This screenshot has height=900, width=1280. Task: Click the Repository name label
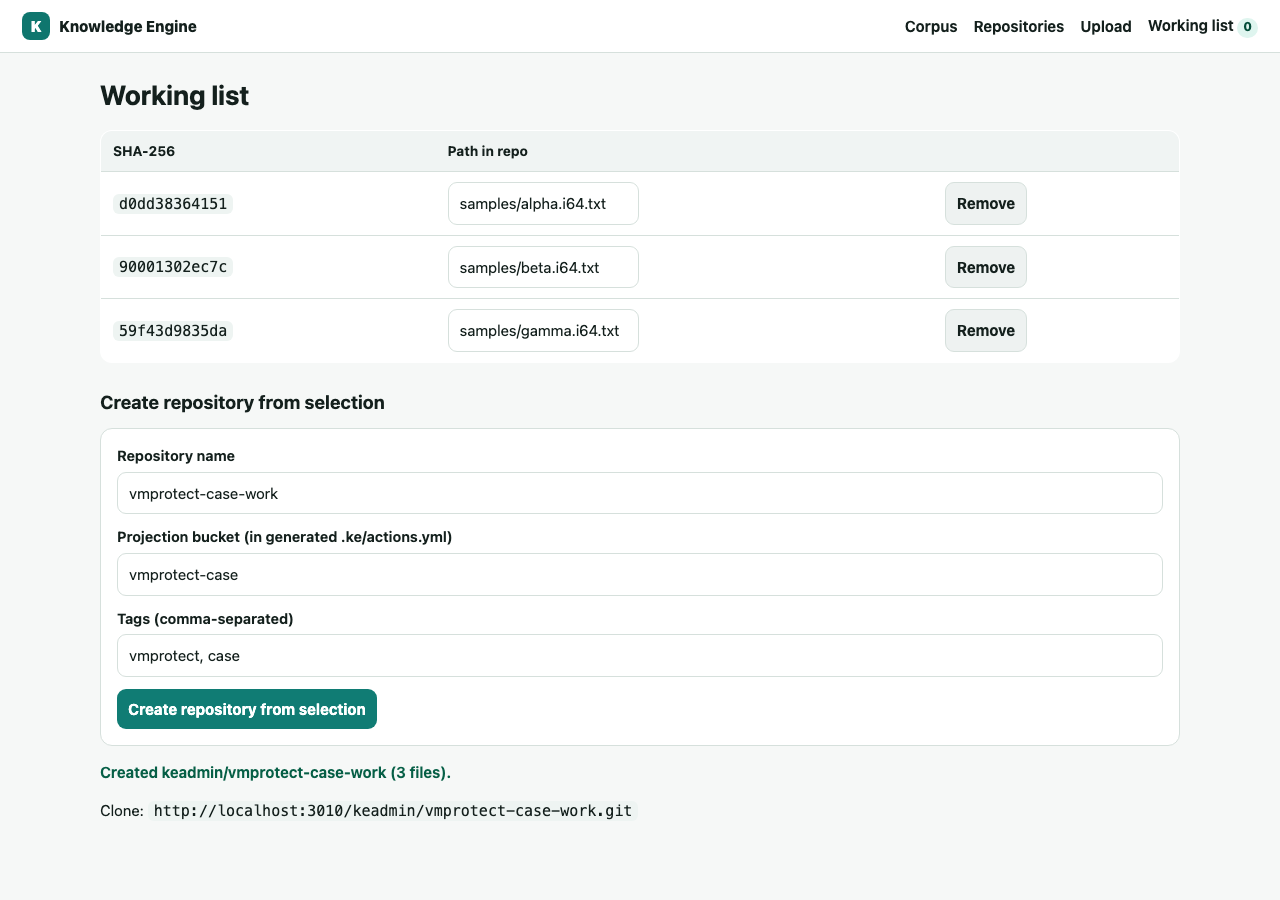tap(176, 456)
